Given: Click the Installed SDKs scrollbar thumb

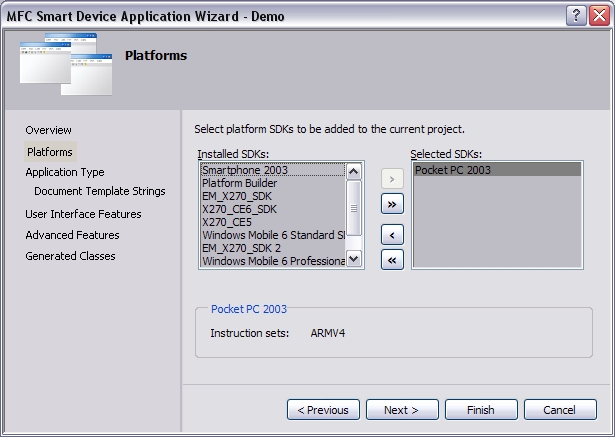Looking at the screenshot, I should coord(354,208).
